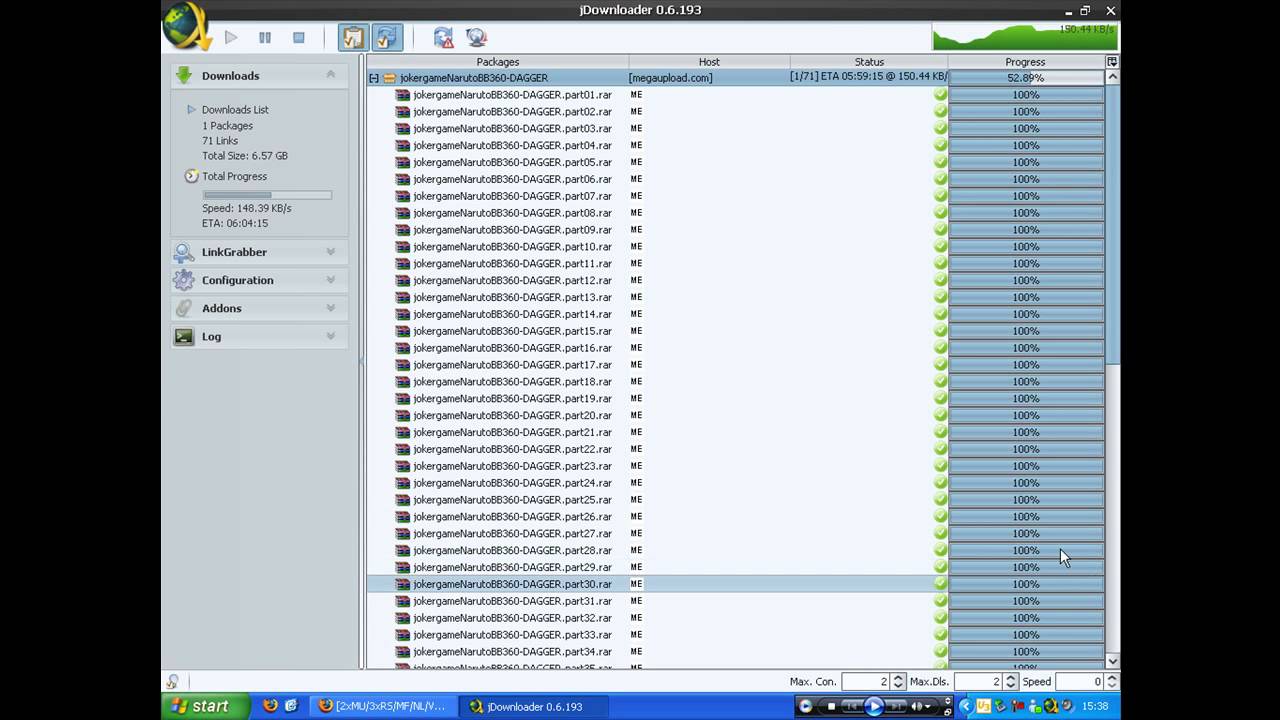Click the rar icon of part20.rar
The image size is (1280, 720).
pos(403,415)
